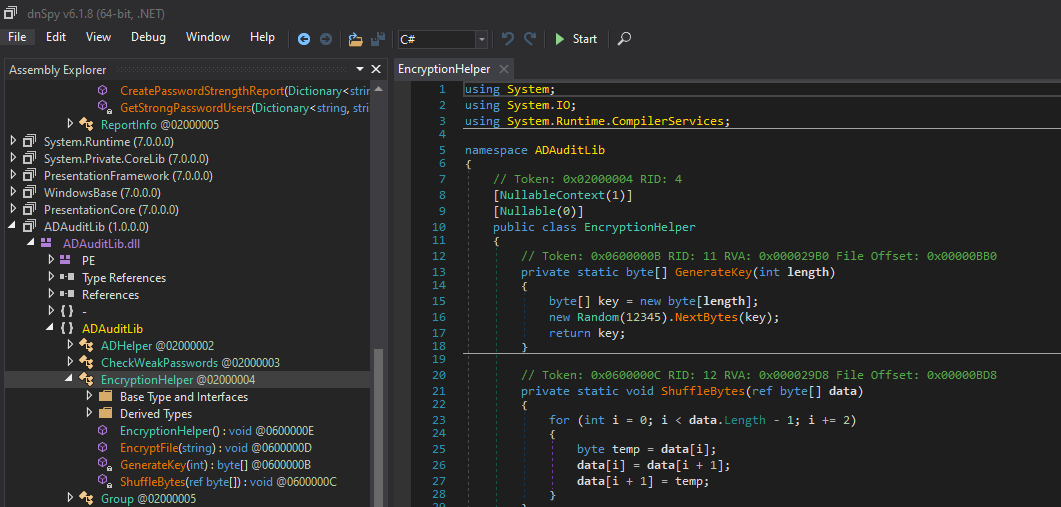Click the scroll-up arrow in Assembly Explorer
1061x507 pixels.
click(378, 88)
